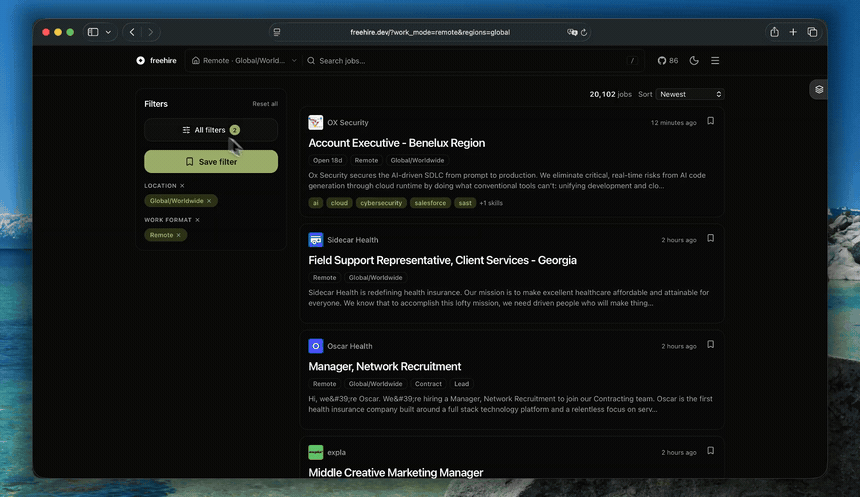Bookmark the Manager, Network Recruitment job
The image size is (860, 497).
pyautogui.click(x=710, y=344)
